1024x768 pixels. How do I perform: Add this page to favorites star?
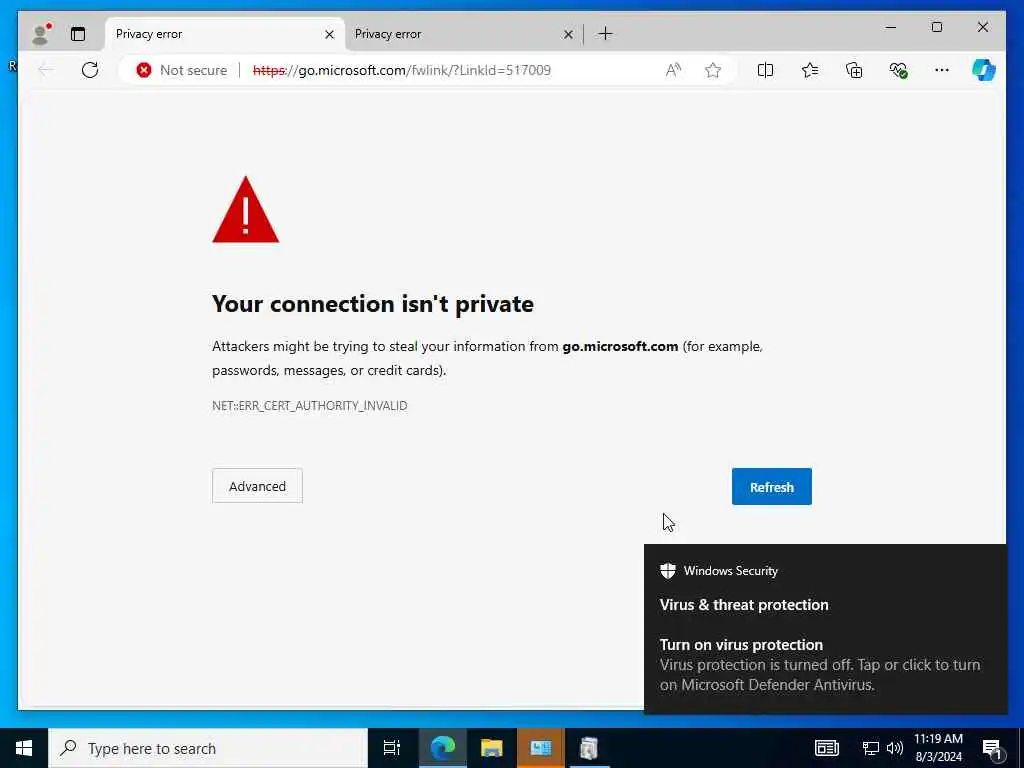click(713, 70)
